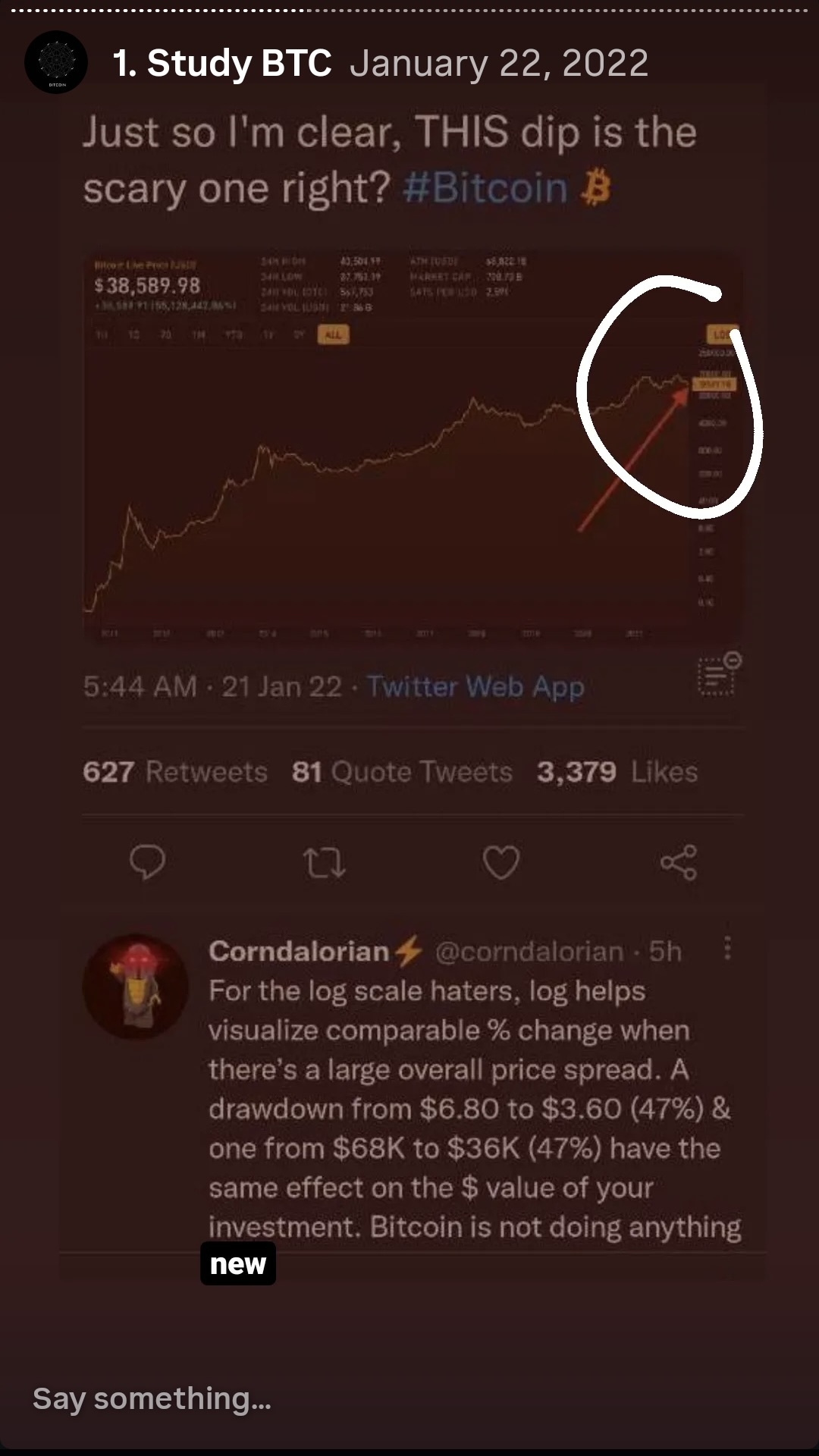View the 81 Quote Tweets list
The width and height of the screenshot is (819, 1456).
402,772
